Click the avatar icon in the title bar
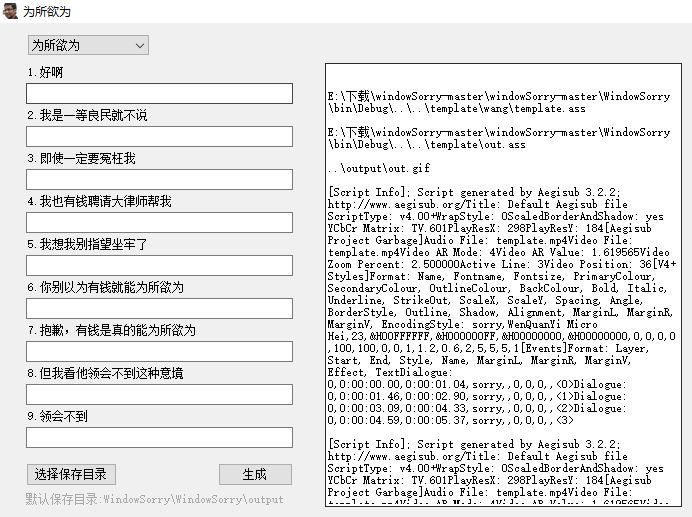The image size is (692, 517). [10, 11]
